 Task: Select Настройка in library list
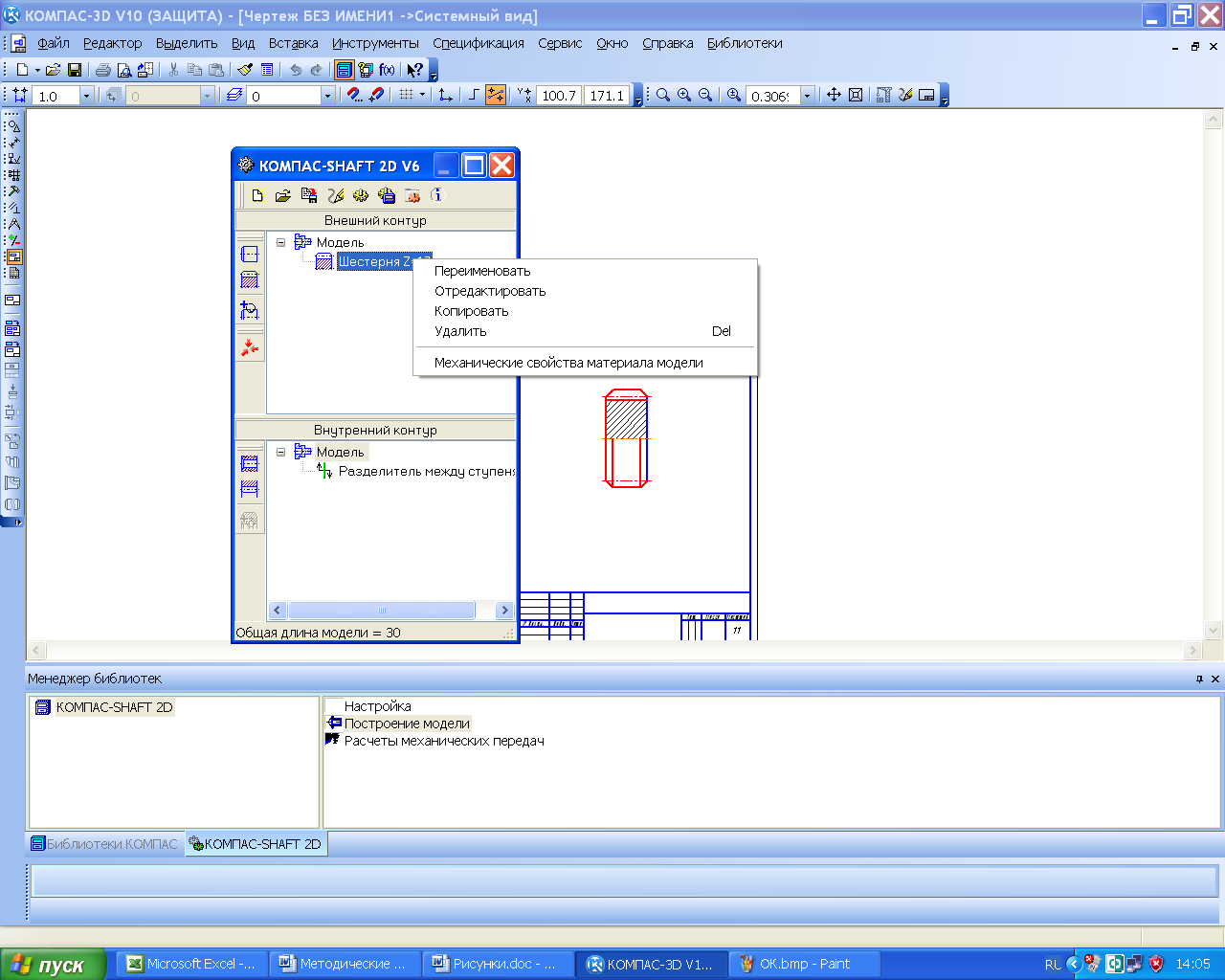[x=377, y=706]
